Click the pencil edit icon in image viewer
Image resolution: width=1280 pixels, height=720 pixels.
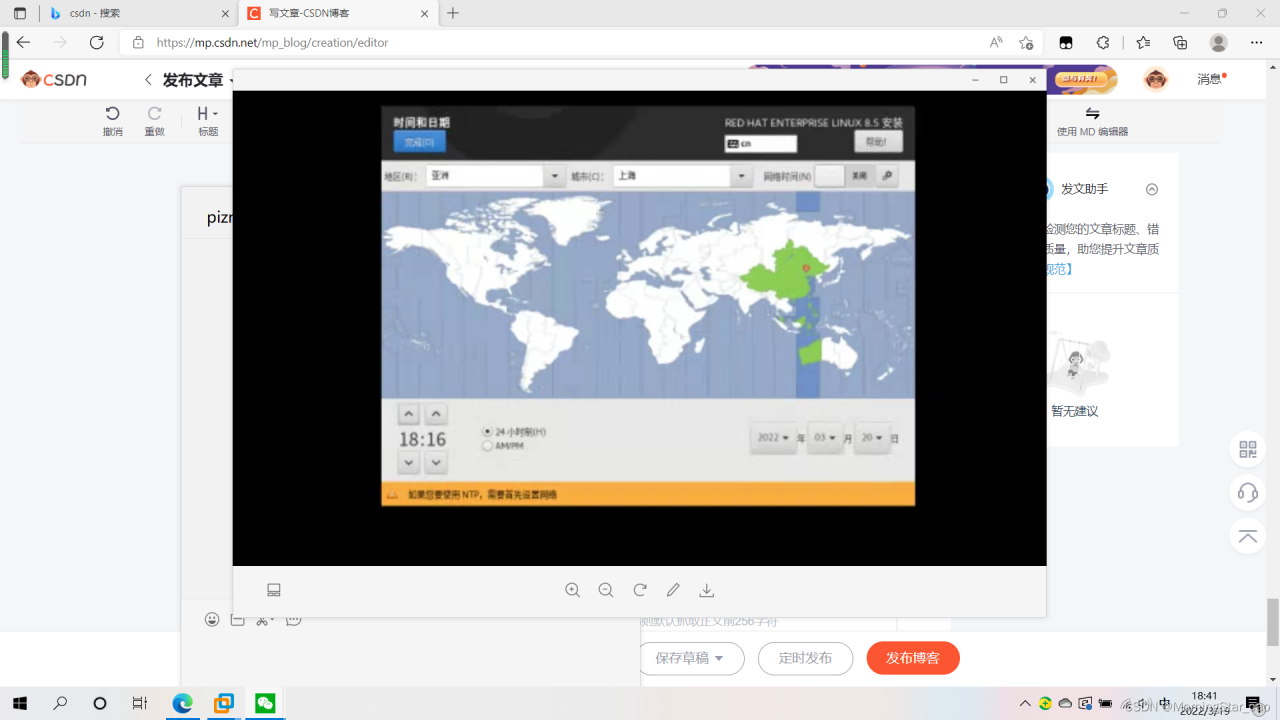pyautogui.click(x=673, y=590)
